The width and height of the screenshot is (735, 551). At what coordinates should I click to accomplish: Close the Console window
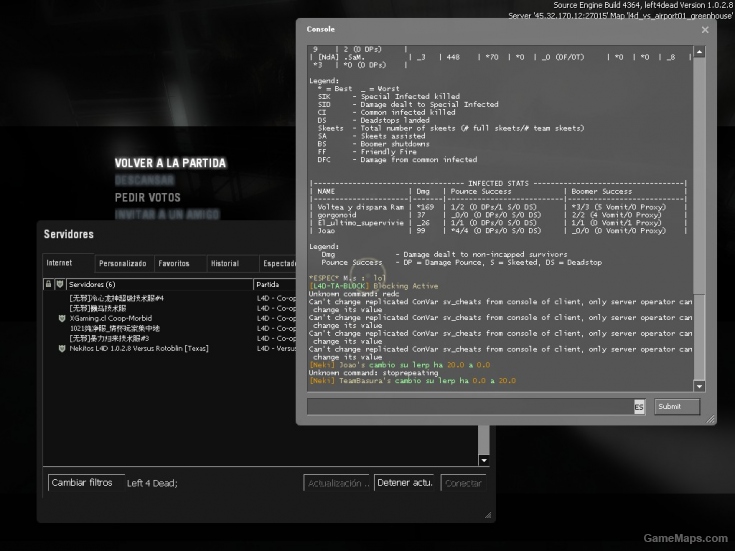pyautogui.click(x=705, y=30)
